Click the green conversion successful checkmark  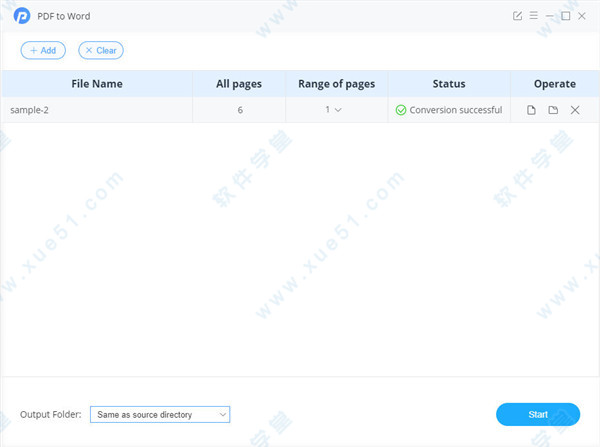tap(401, 110)
